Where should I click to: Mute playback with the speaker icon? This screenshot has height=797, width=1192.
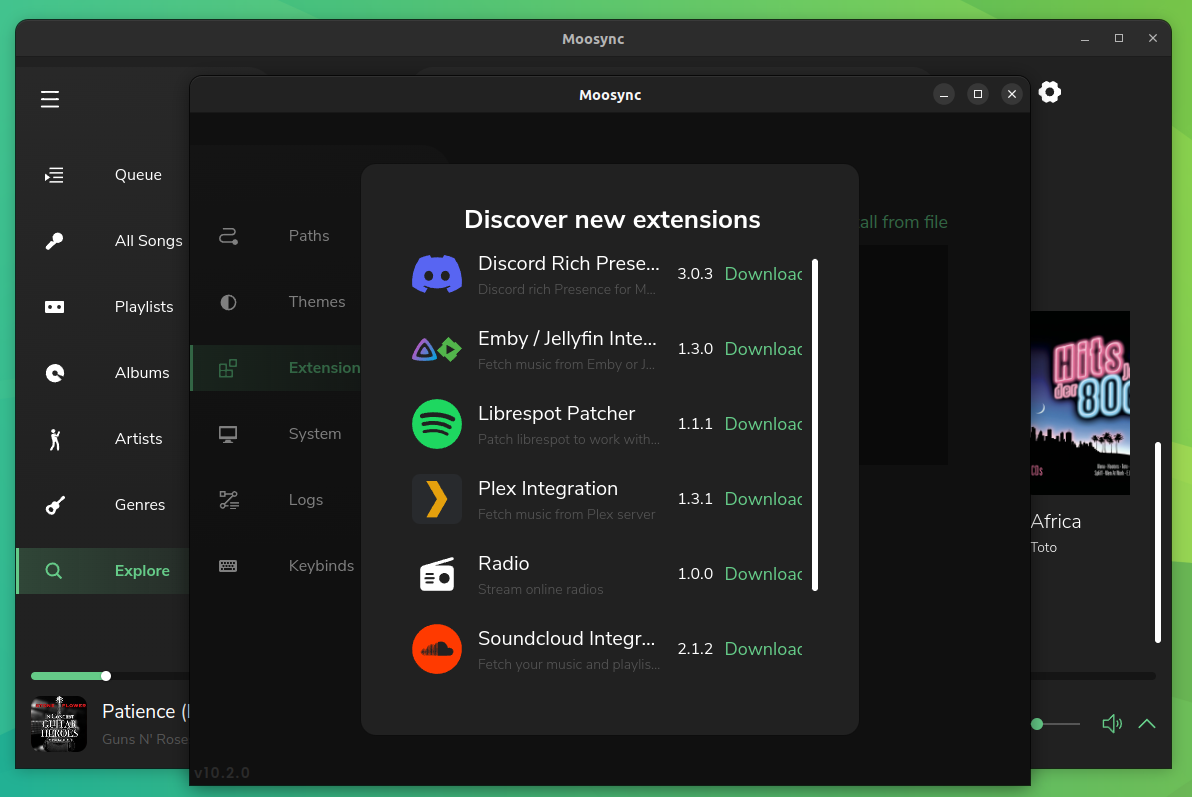(x=1111, y=723)
